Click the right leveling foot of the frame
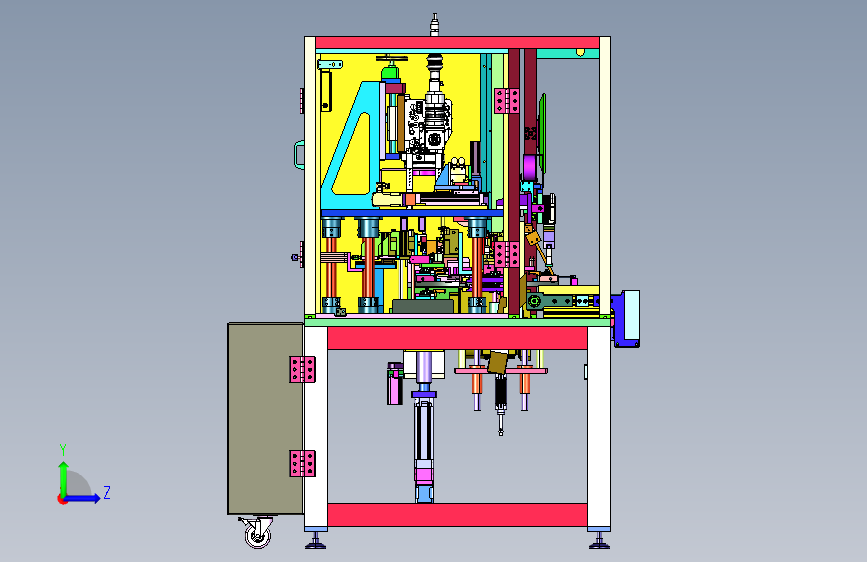The image size is (867, 562). pos(599,540)
